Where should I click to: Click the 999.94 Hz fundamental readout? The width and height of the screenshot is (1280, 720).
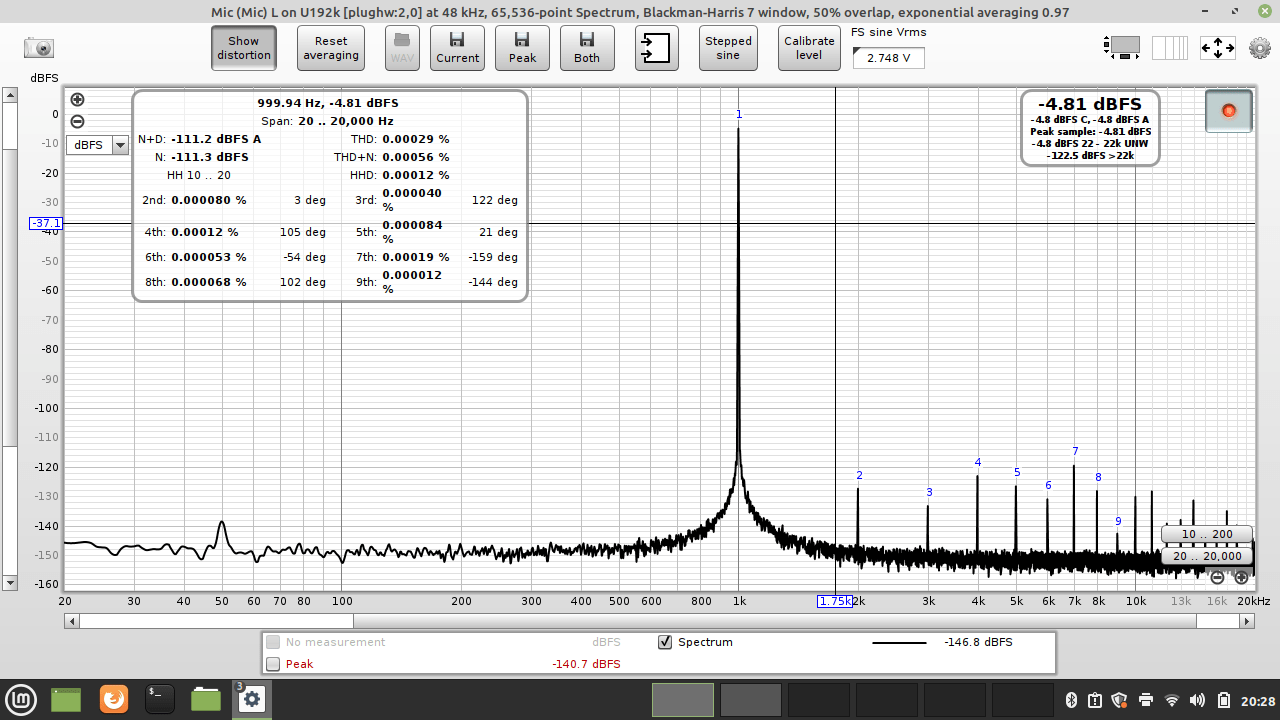(x=328, y=103)
